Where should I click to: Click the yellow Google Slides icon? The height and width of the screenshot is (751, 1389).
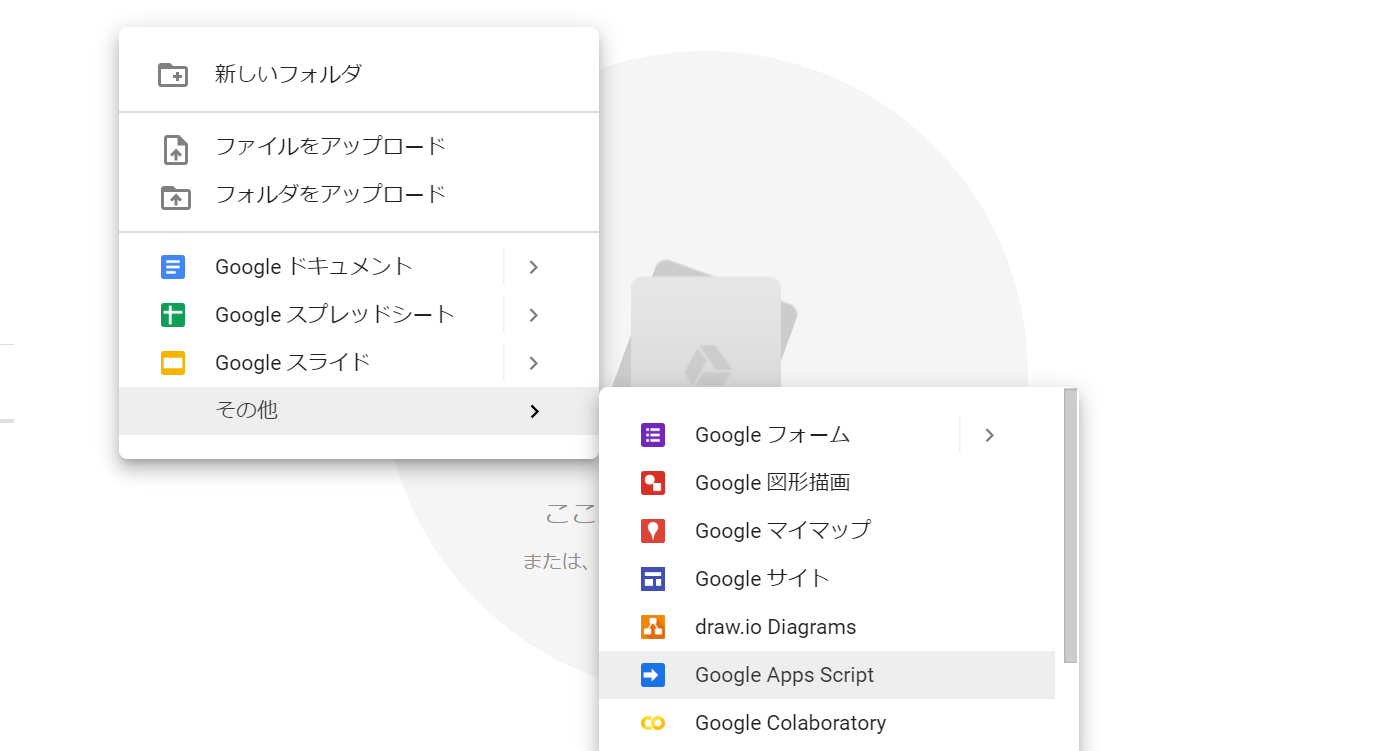pos(173,363)
